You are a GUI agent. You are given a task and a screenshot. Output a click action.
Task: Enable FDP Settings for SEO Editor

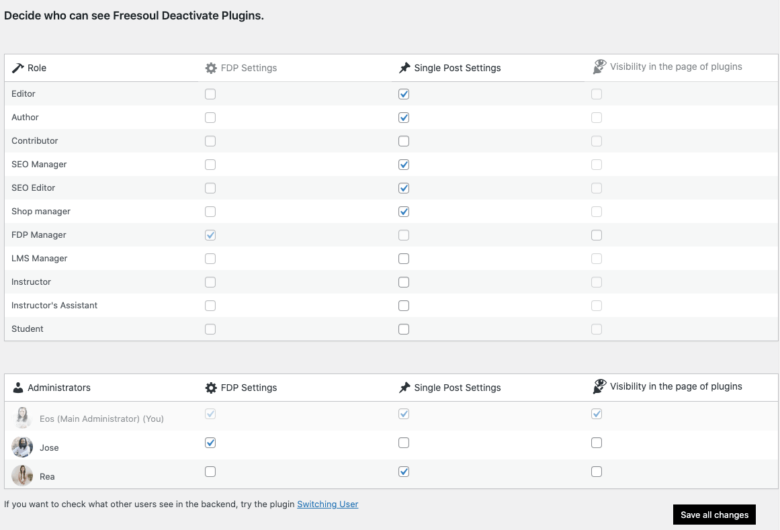coord(210,188)
